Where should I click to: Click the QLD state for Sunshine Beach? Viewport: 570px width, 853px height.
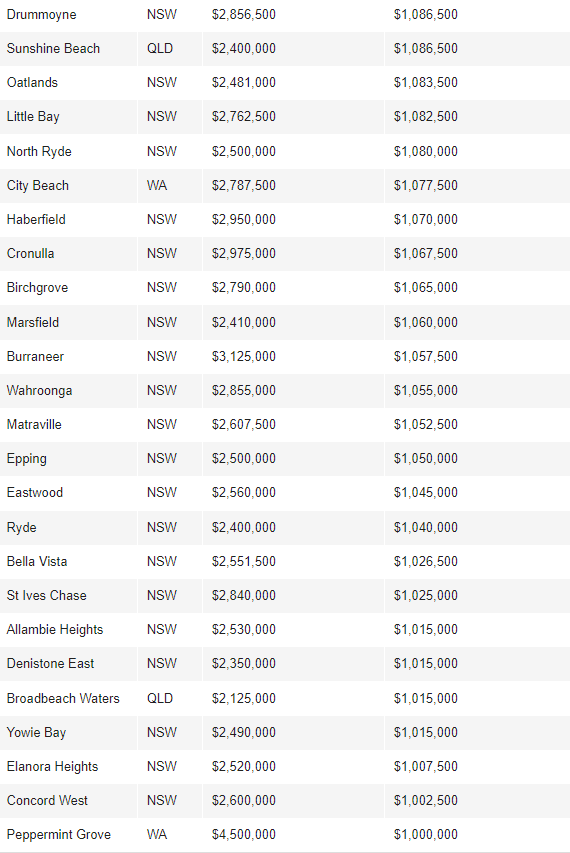click(160, 48)
